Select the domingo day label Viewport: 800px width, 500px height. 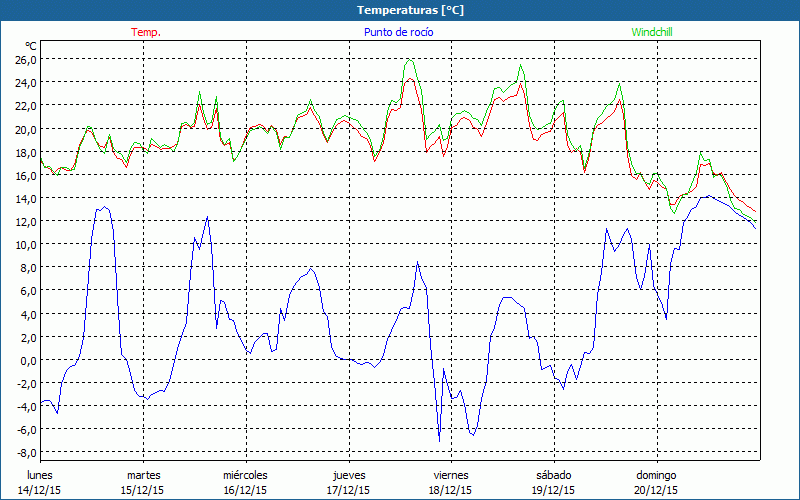point(656,475)
